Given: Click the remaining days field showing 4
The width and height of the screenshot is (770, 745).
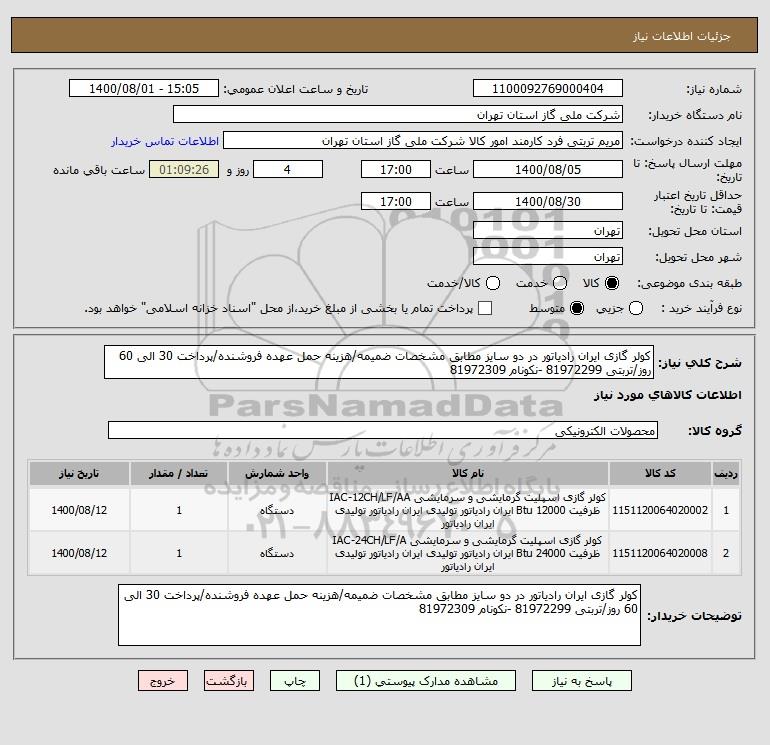Looking at the screenshot, I should 288,169.
